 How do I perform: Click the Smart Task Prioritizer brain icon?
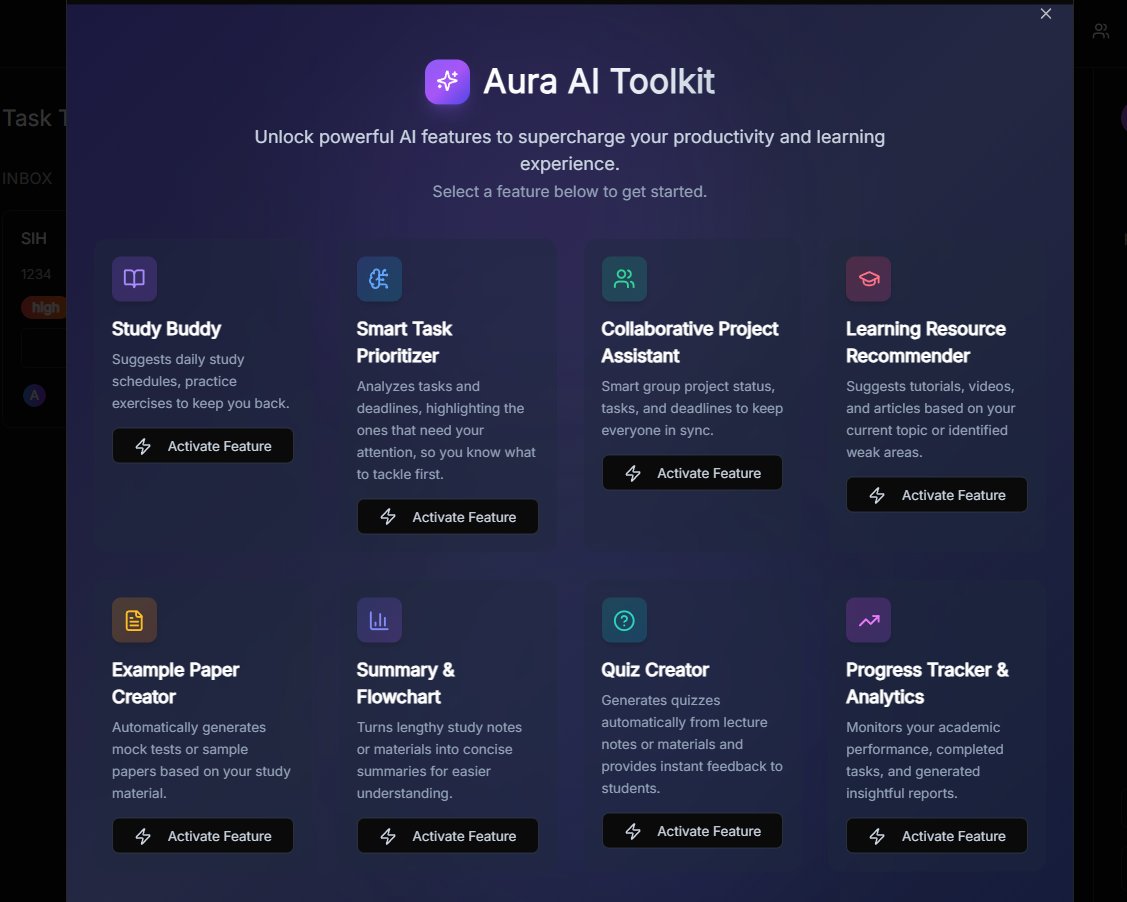[379, 279]
